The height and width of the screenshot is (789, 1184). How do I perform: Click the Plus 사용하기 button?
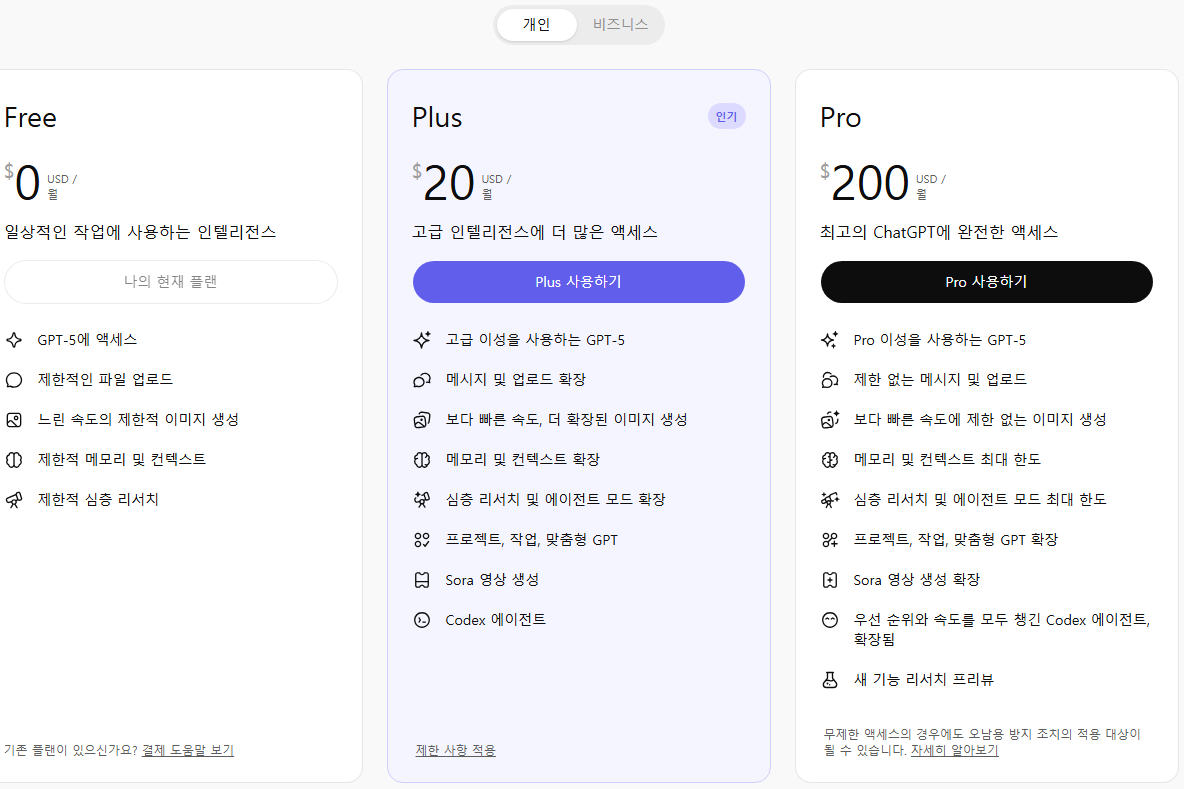(x=578, y=282)
